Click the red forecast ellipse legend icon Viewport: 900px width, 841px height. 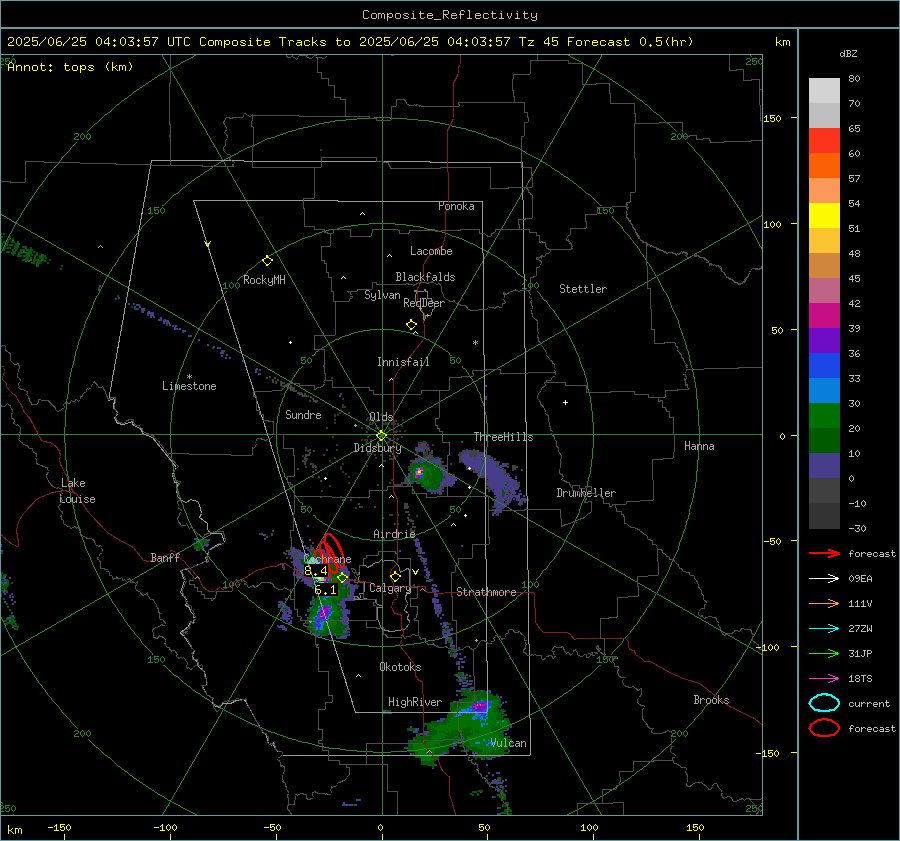click(x=824, y=728)
